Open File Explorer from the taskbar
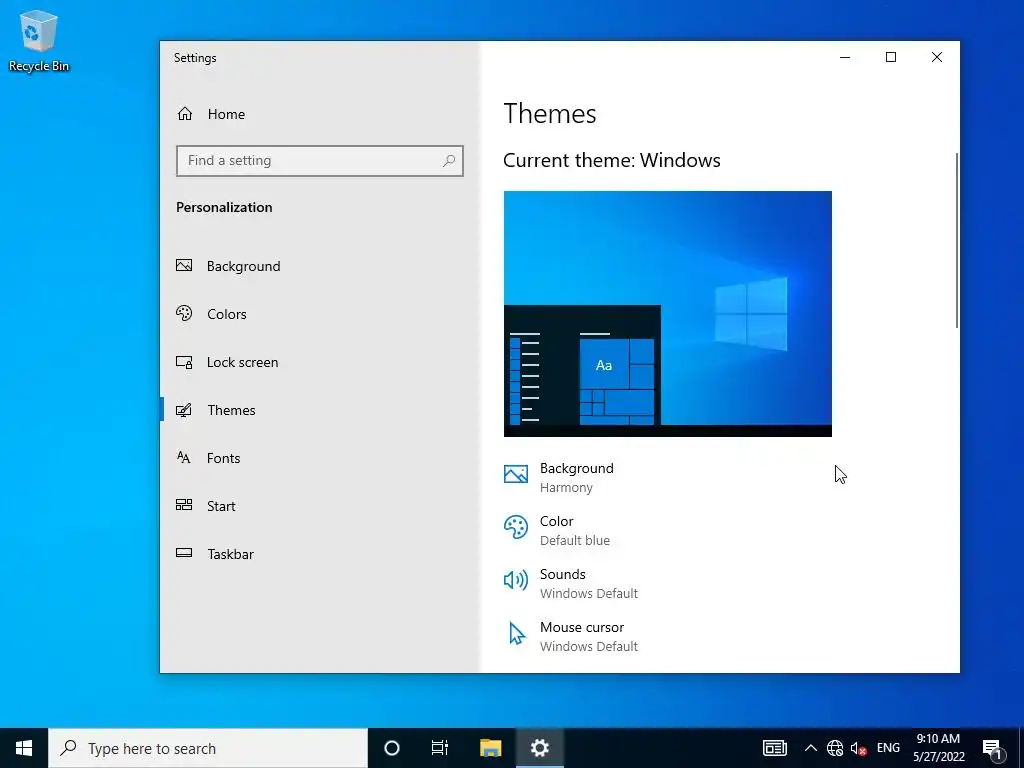 click(x=490, y=748)
